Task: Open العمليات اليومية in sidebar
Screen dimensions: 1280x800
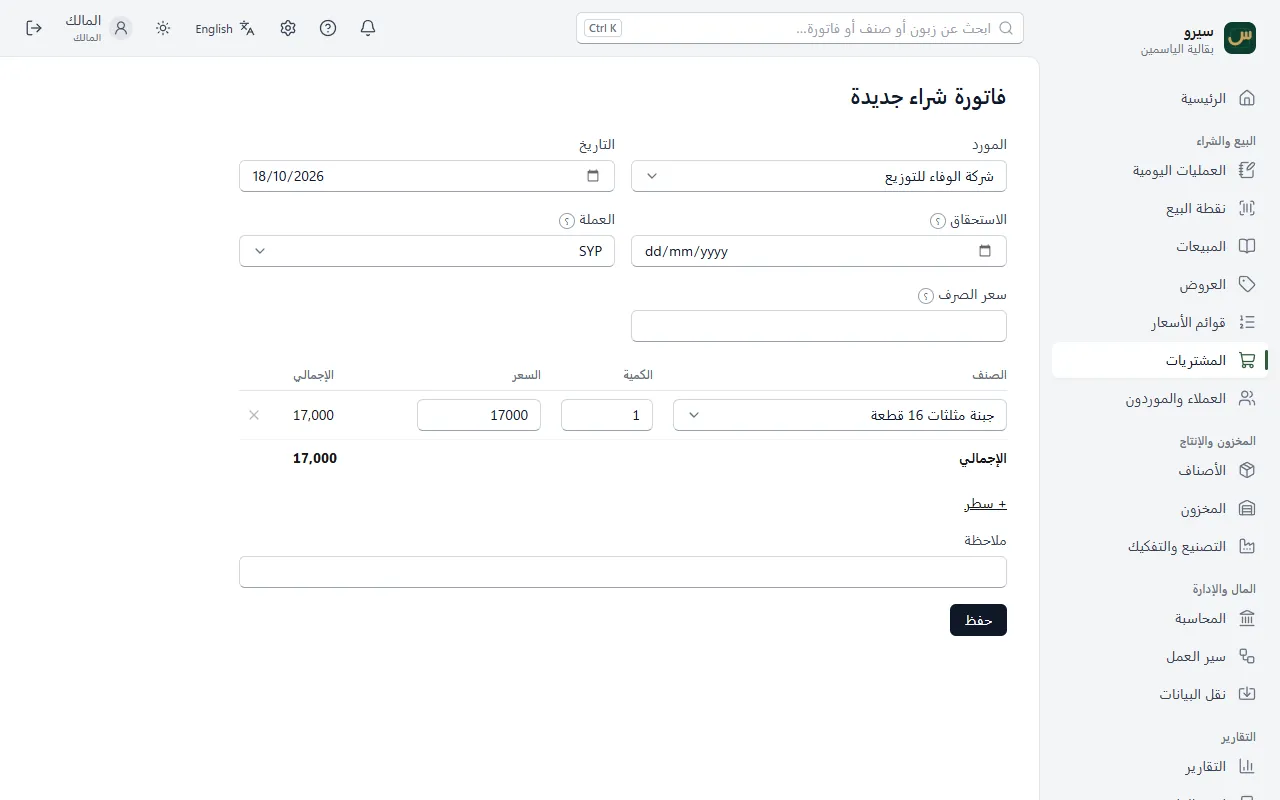Action: [1160, 170]
